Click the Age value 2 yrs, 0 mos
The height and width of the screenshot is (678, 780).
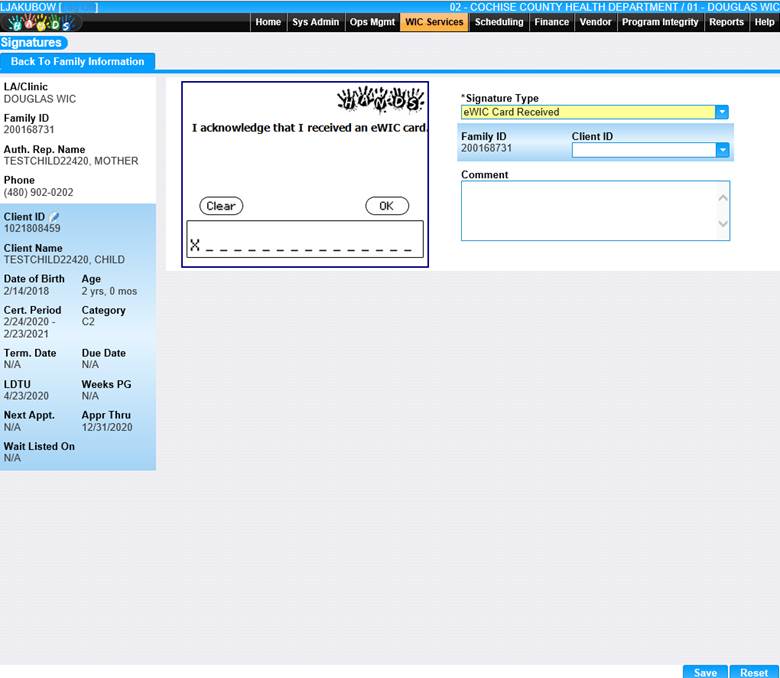(109, 291)
